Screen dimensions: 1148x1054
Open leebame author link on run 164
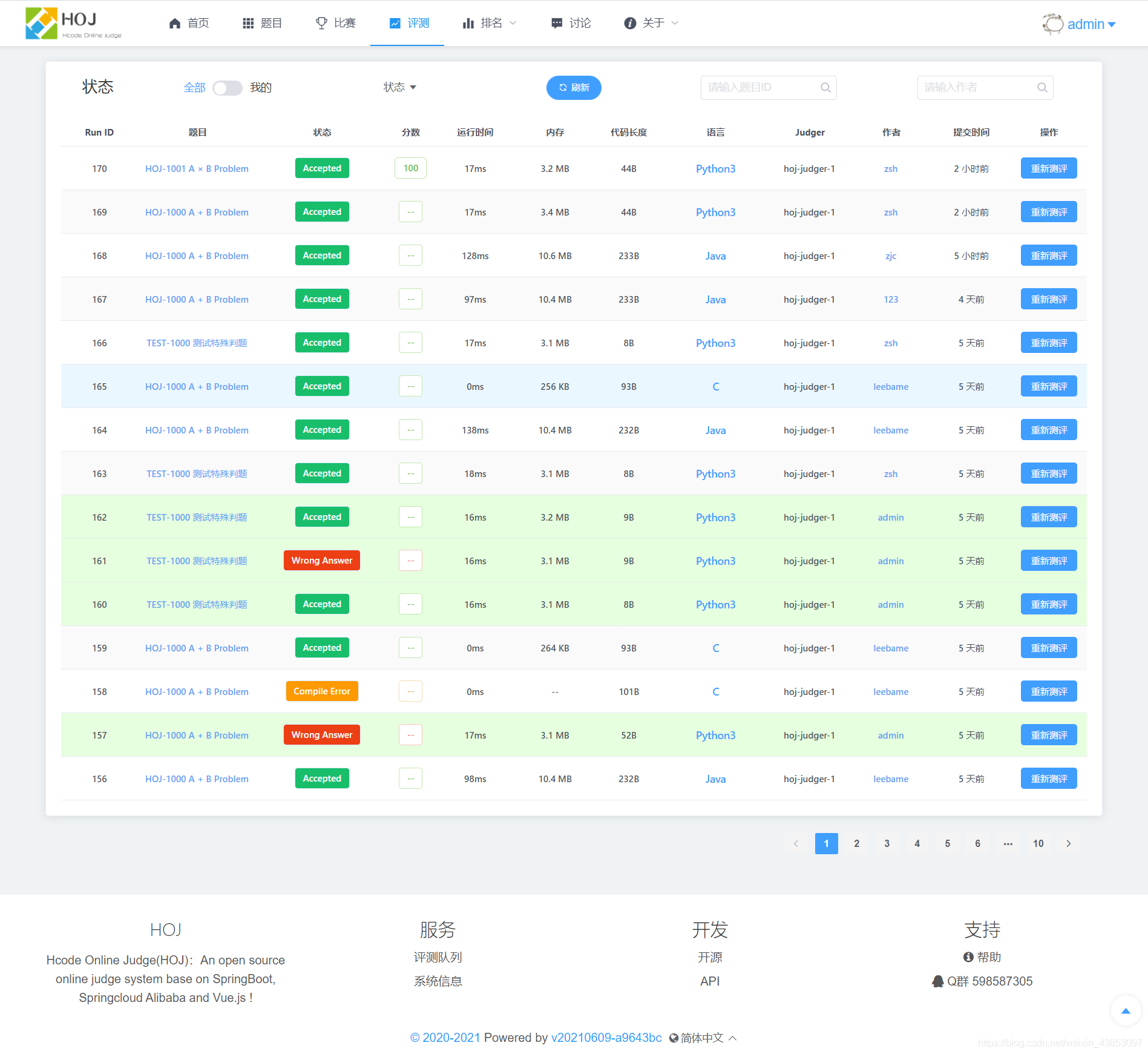pos(891,430)
